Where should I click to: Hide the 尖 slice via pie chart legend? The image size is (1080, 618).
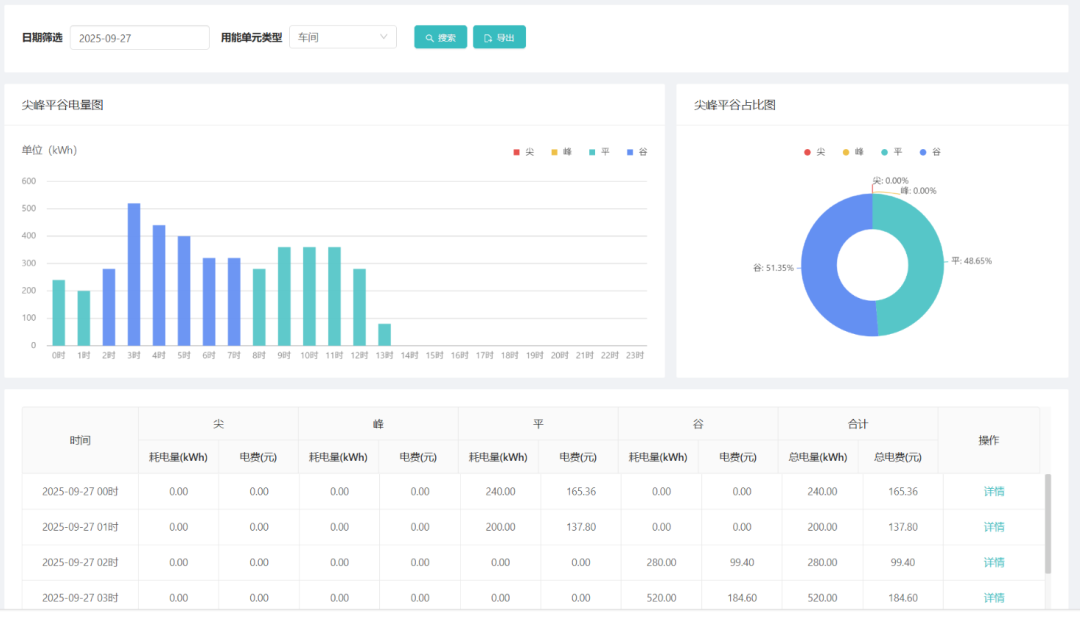coord(815,152)
